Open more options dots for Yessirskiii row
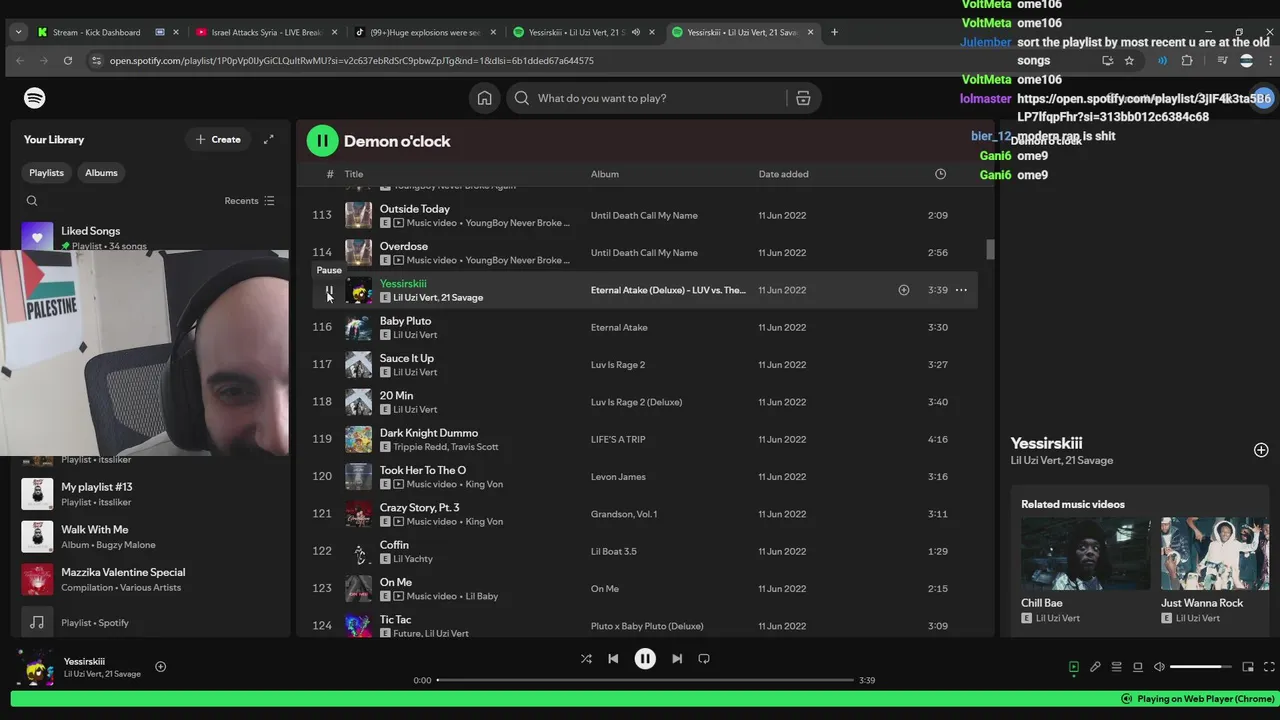Screen dimensions: 1280x720 coord(961,290)
